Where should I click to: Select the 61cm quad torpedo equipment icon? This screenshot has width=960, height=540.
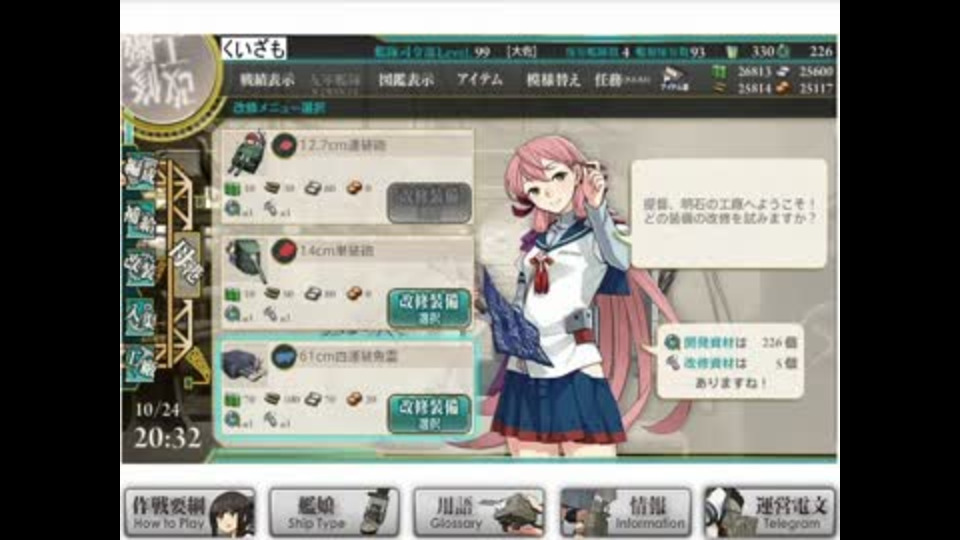point(244,364)
